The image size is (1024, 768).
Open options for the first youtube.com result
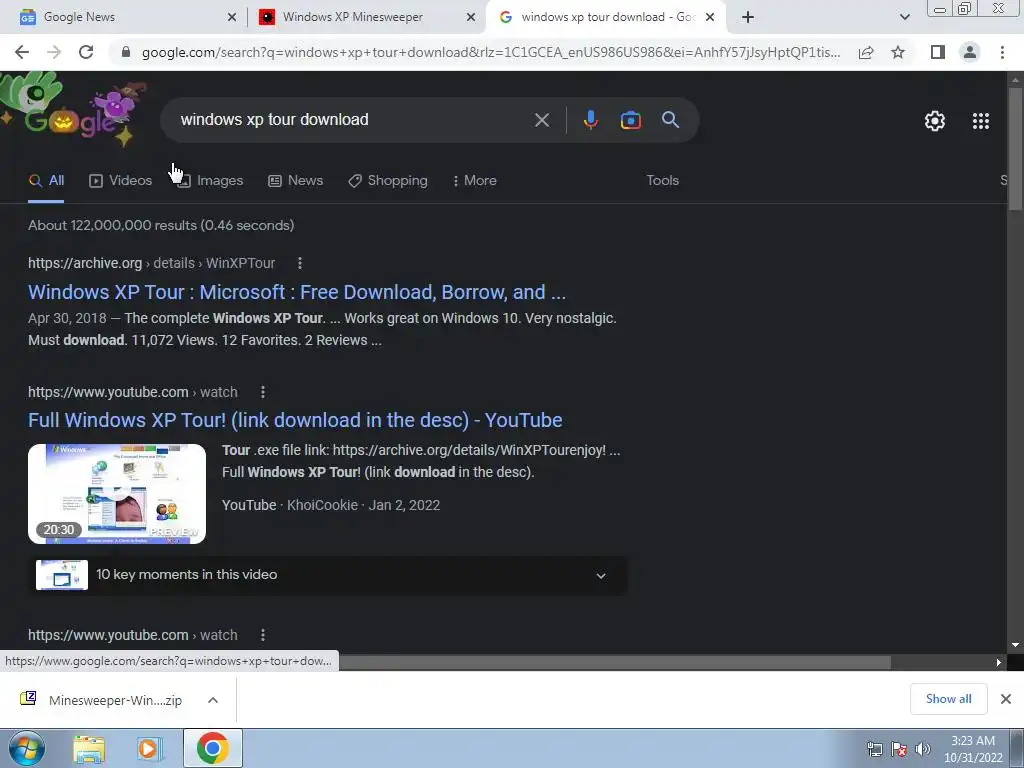pos(263,392)
